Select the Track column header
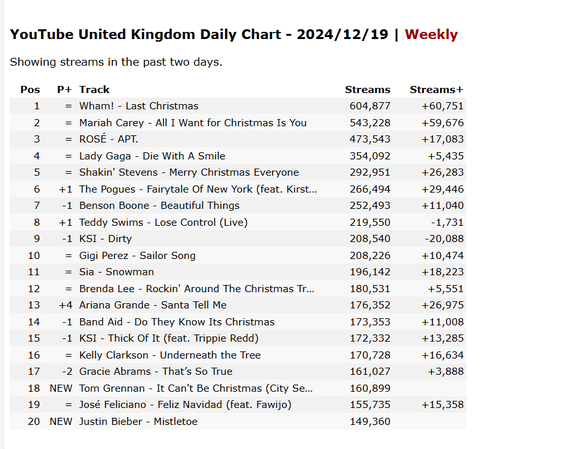585x449 pixels. (x=94, y=90)
